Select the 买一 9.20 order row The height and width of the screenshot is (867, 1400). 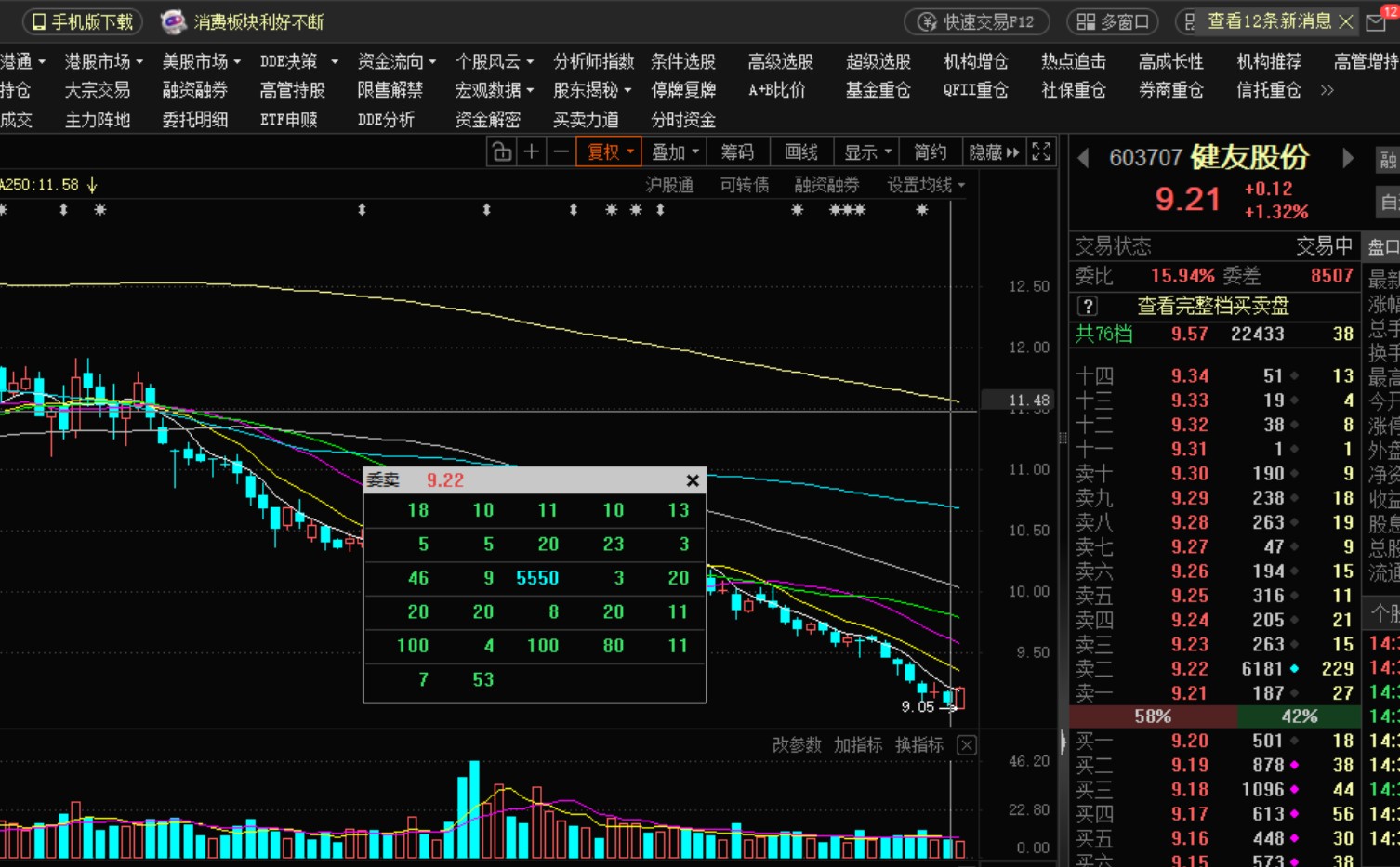(x=1215, y=741)
